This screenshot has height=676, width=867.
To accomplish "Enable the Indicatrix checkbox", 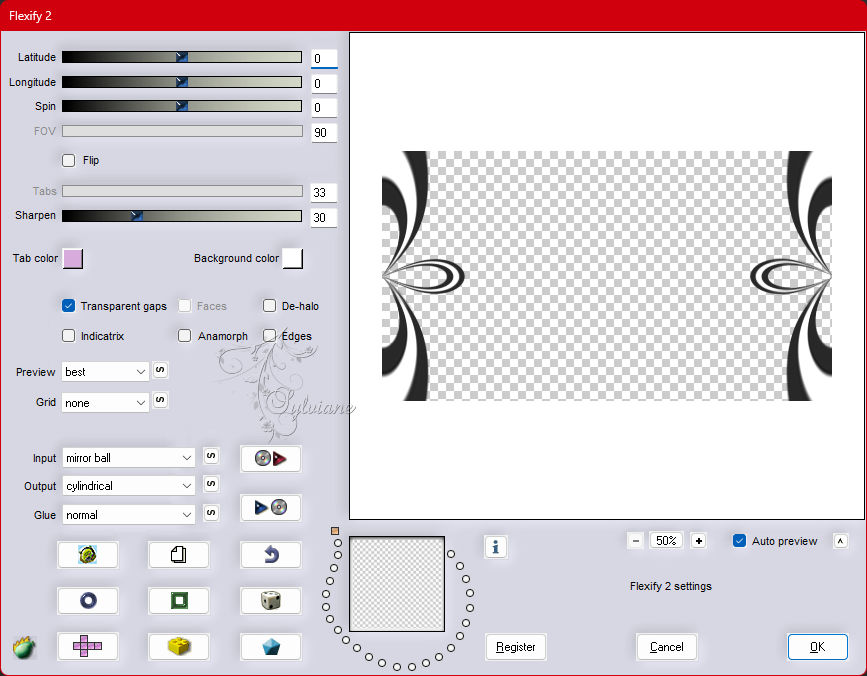I will [69, 336].
